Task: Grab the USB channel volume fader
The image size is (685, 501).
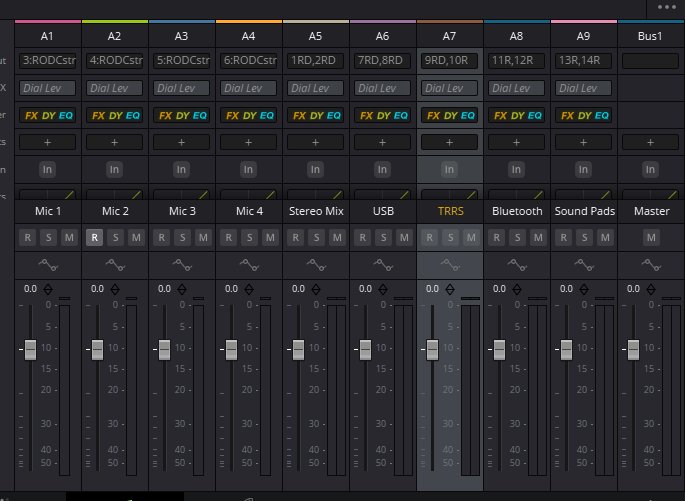Action: click(x=365, y=349)
